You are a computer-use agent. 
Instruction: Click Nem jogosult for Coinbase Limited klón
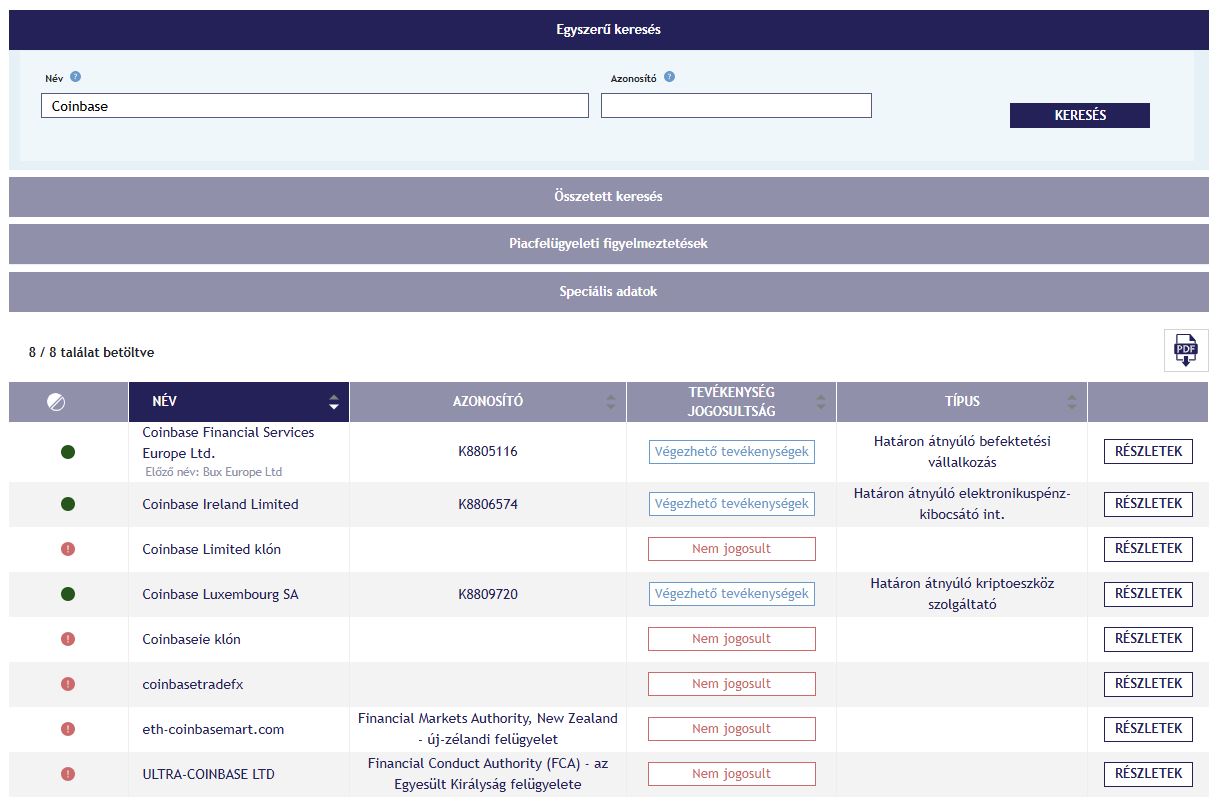pyautogui.click(x=732, y=549)
